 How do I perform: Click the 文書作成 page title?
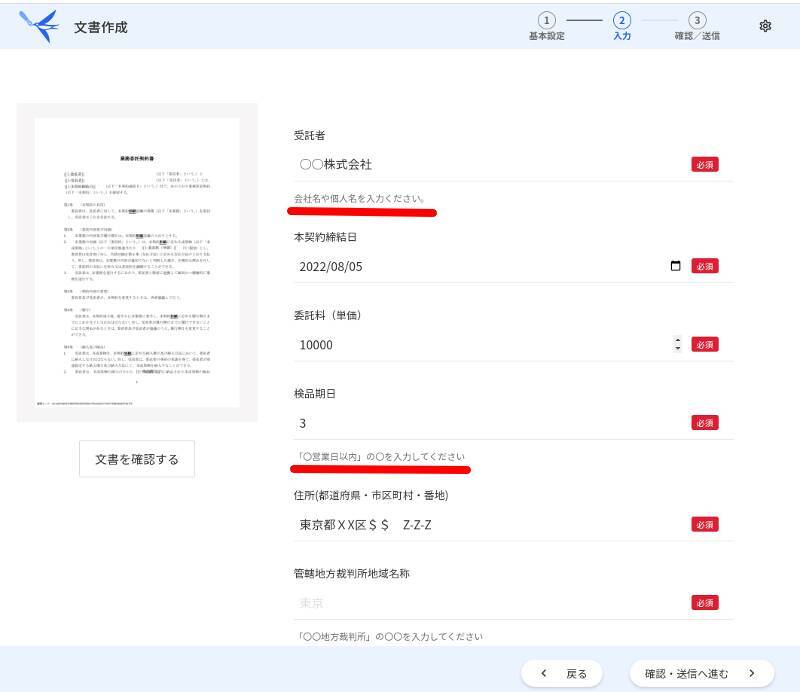pyautogui.click(x=101, y=27)
